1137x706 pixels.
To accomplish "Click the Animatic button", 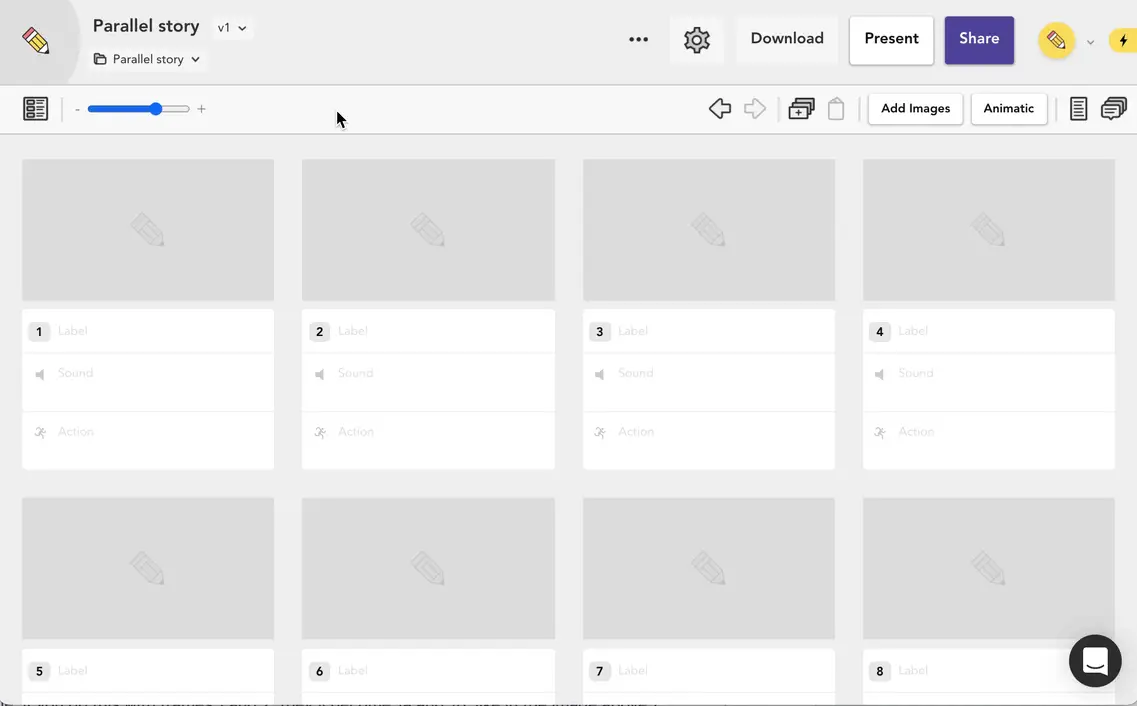I will (1009, 109).
